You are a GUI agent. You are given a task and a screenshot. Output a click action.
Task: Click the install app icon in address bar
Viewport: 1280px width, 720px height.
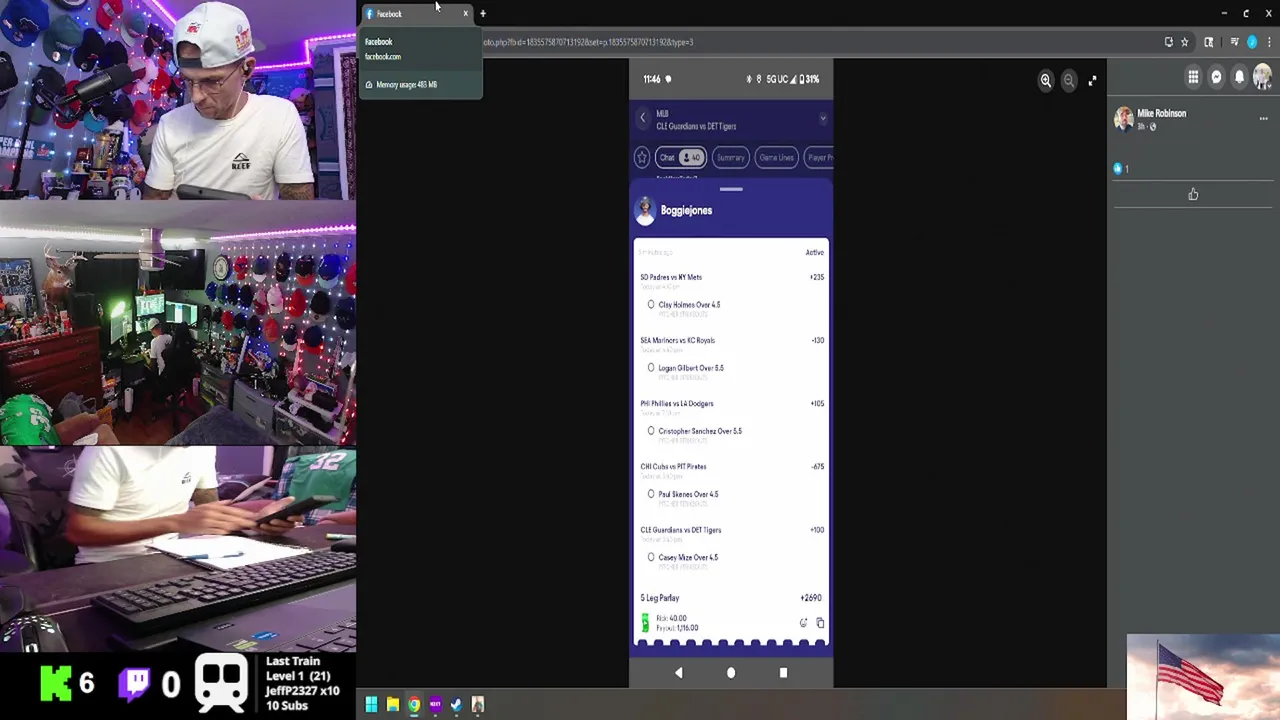click(1168, 42)
